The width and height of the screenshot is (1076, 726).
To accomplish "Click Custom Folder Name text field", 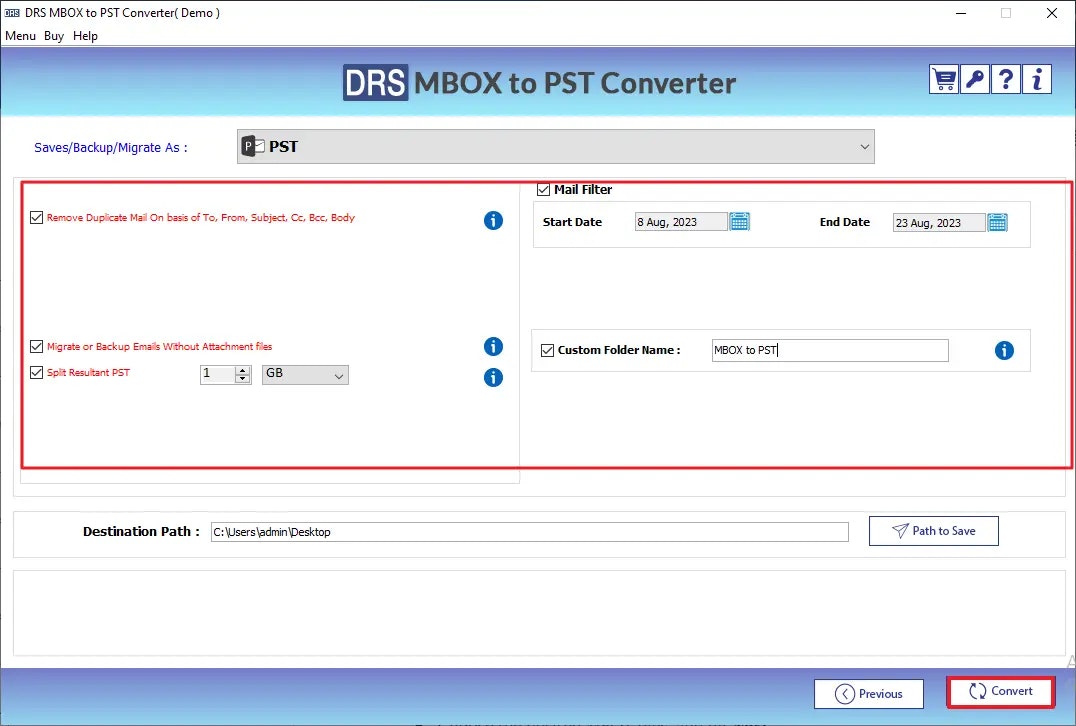I will click(x=830, y=350).
